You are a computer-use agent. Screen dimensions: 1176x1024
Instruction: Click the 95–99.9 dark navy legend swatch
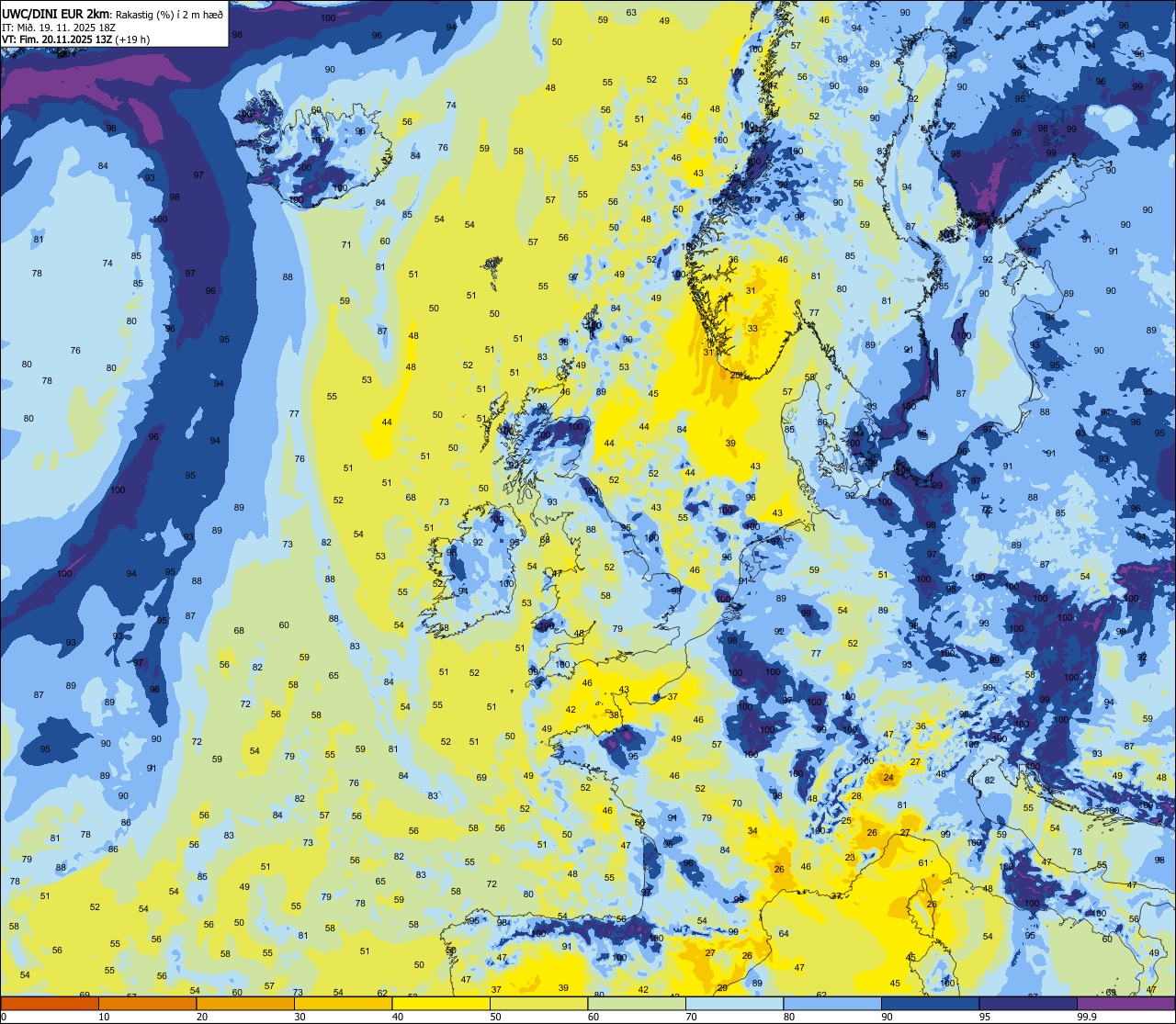tap(1028, 1003)
